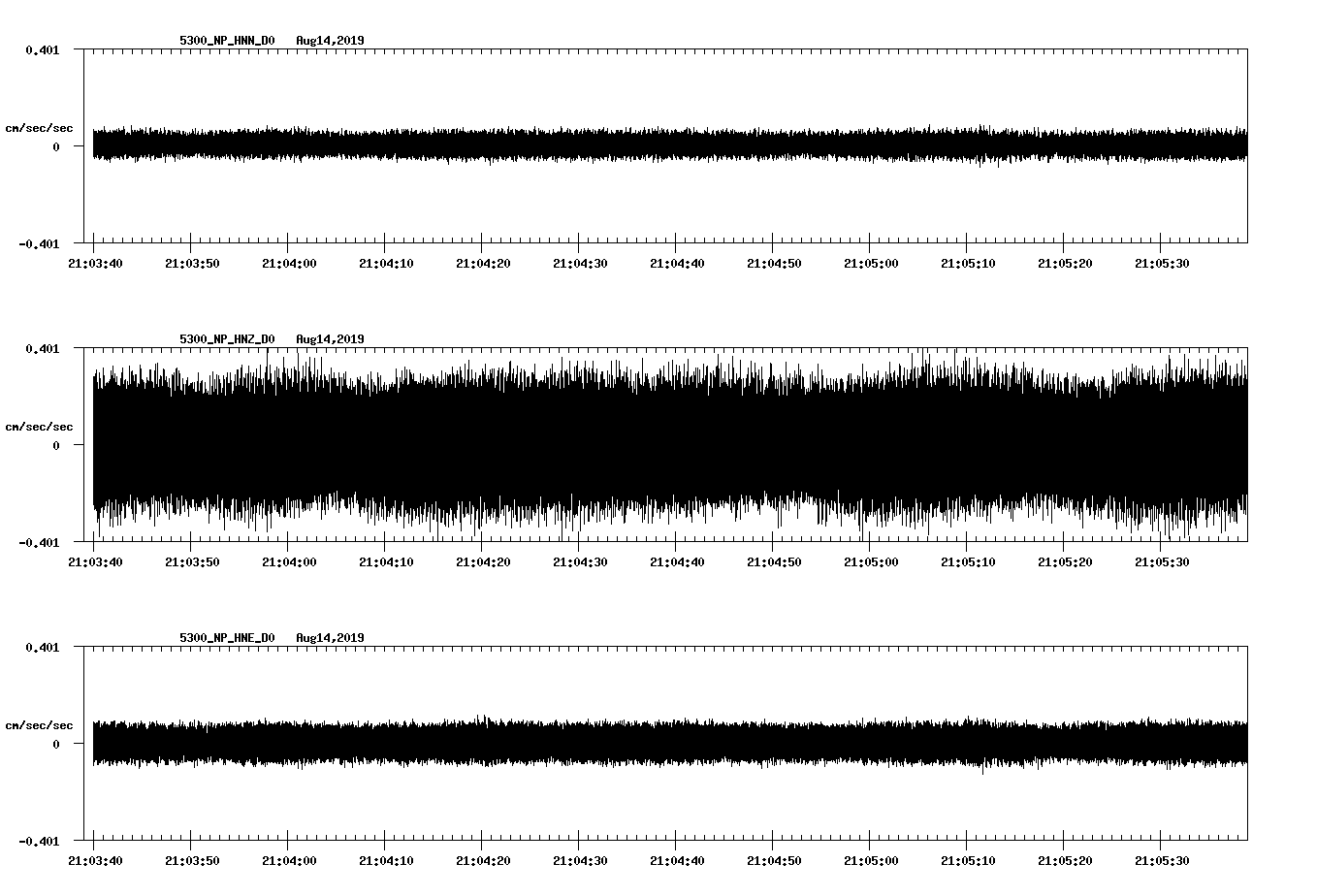Select the cm/sec/sec unit label of HNE plot
Viewport: 1317px width, 896px height.
pos(39,725)
